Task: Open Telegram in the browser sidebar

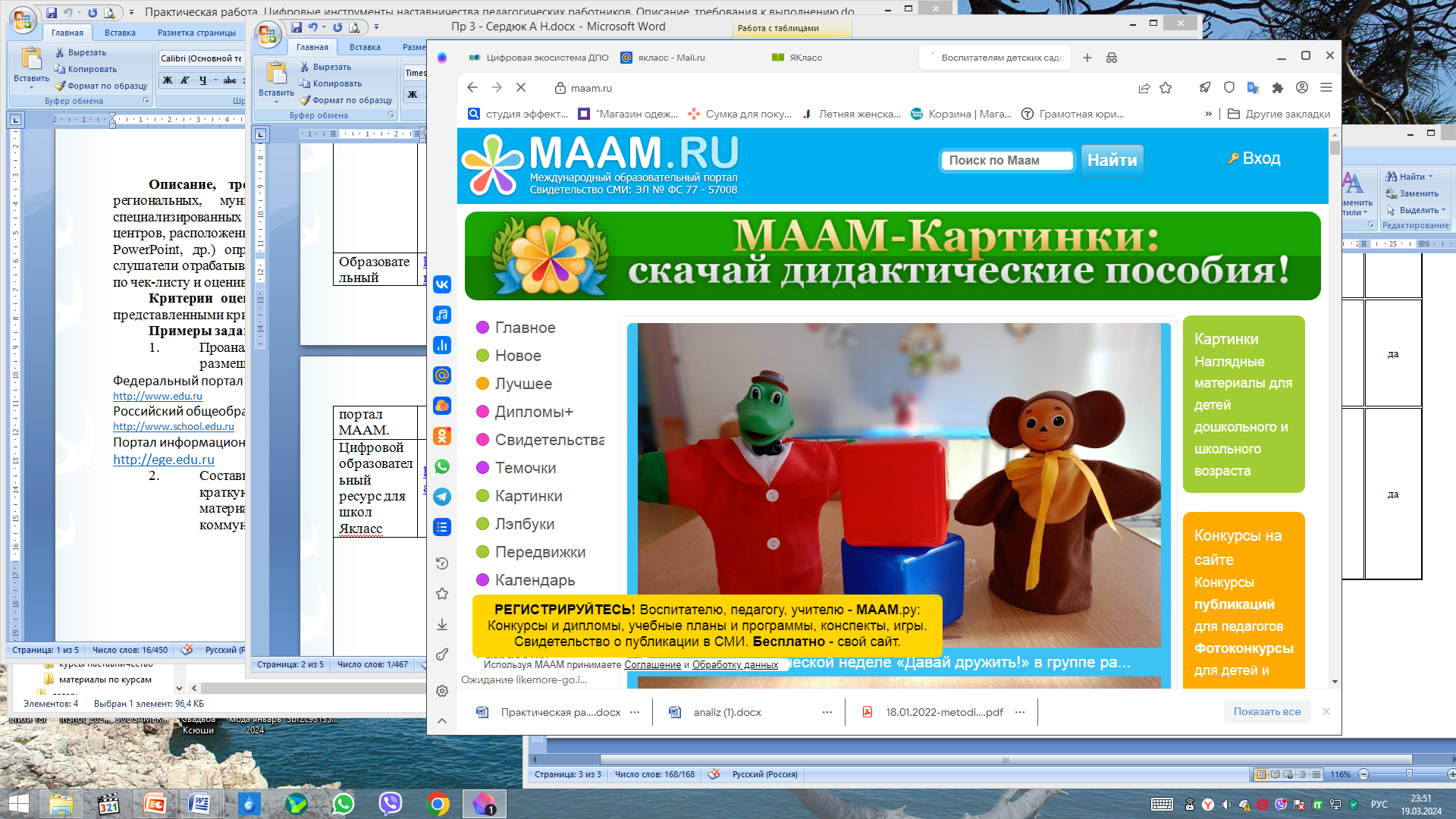Action: point(442,497)
